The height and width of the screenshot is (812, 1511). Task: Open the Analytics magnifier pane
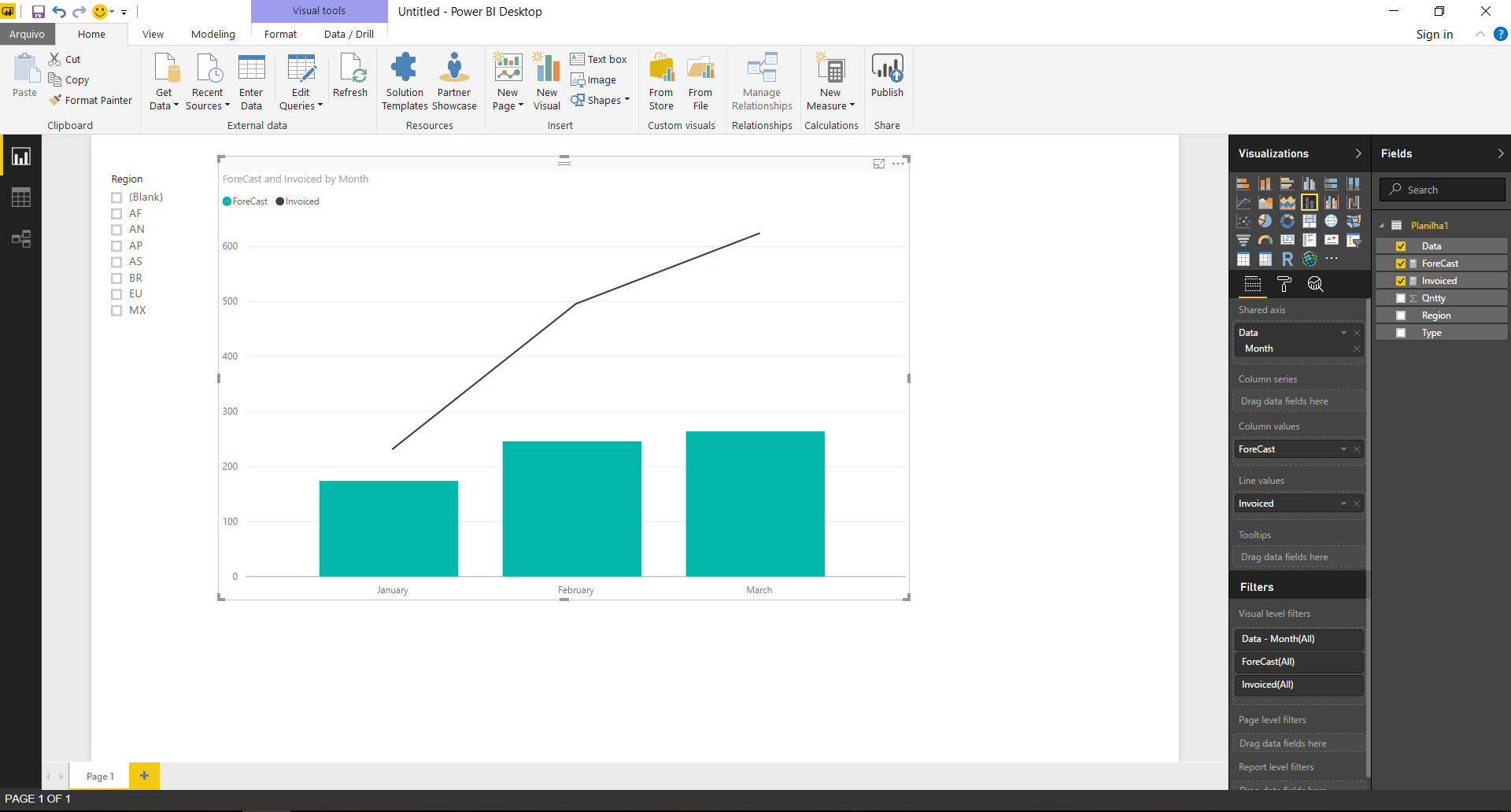coord(1315,284)
